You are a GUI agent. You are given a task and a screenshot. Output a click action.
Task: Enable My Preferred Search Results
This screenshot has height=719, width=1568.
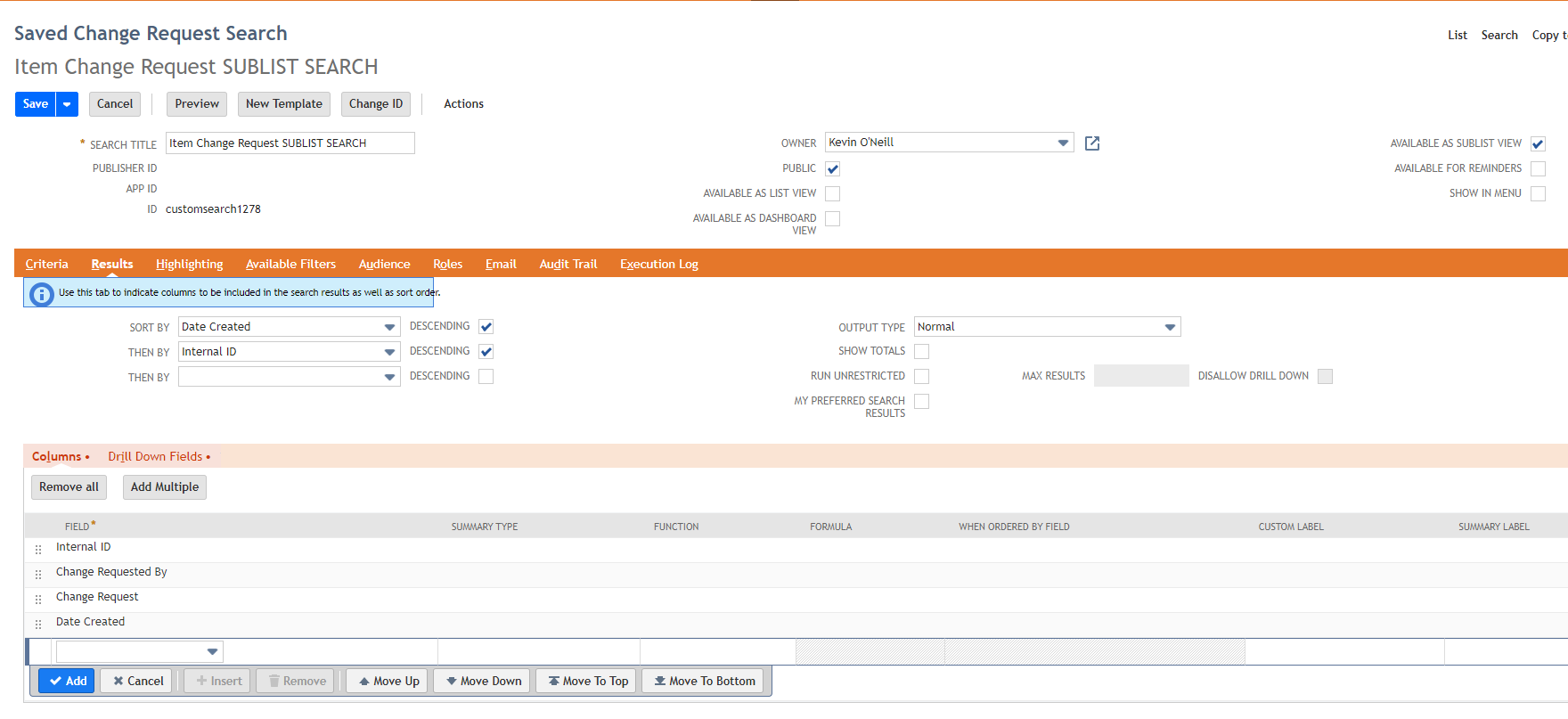click(922, 402)
